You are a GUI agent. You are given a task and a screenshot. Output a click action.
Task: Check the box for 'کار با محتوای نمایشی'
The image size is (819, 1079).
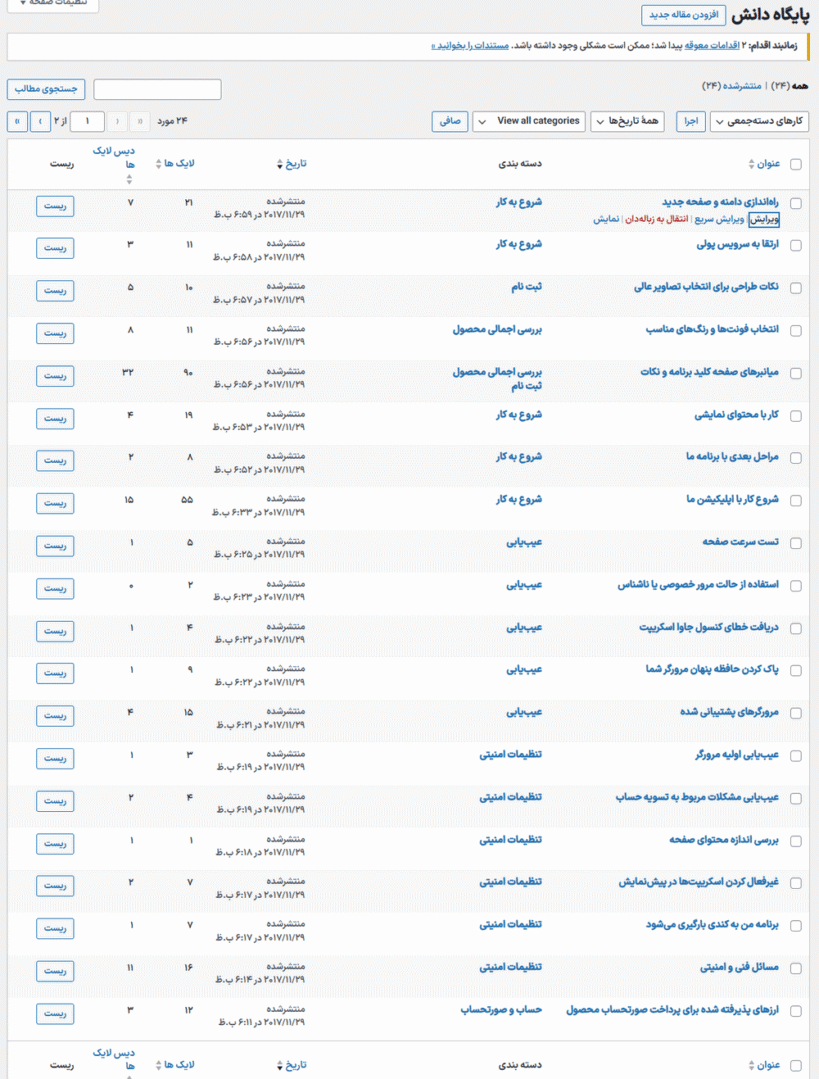[x=796, y=416]
